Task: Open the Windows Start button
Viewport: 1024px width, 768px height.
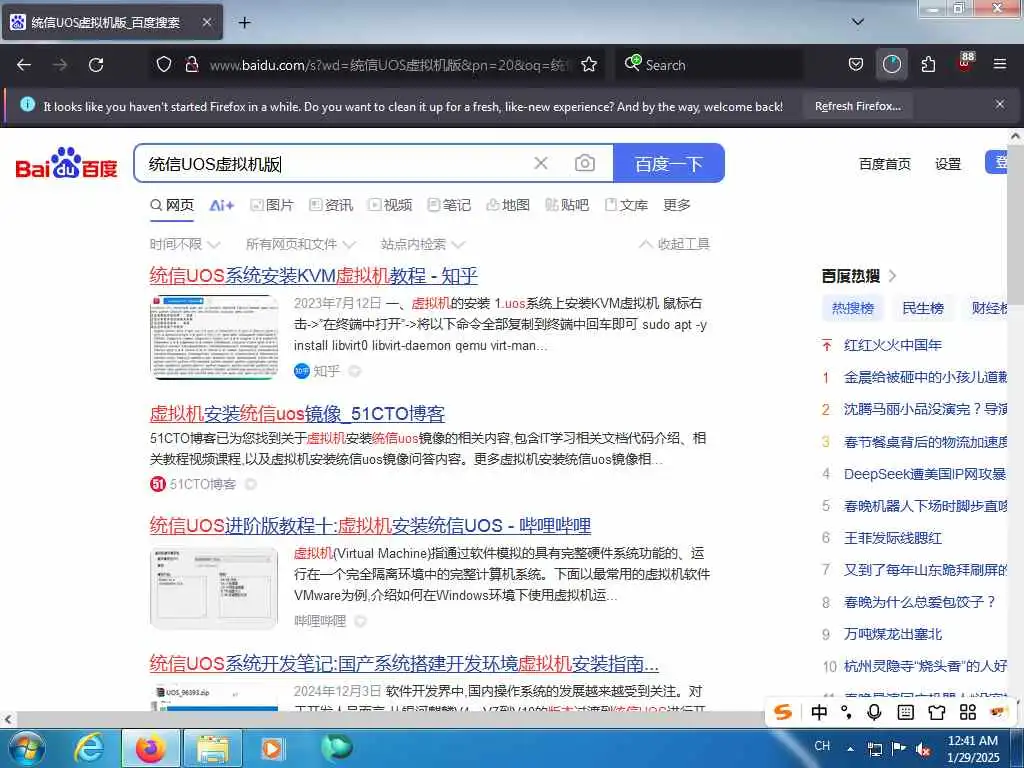Action: click(x=26, y=748)
